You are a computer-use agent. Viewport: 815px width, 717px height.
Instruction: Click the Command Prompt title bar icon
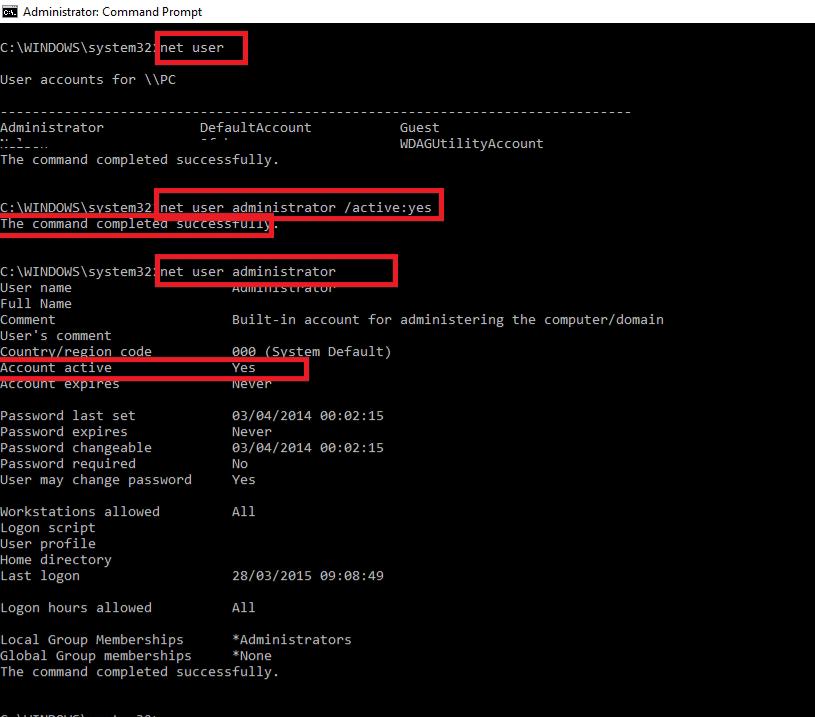click(x=9, y=11)
